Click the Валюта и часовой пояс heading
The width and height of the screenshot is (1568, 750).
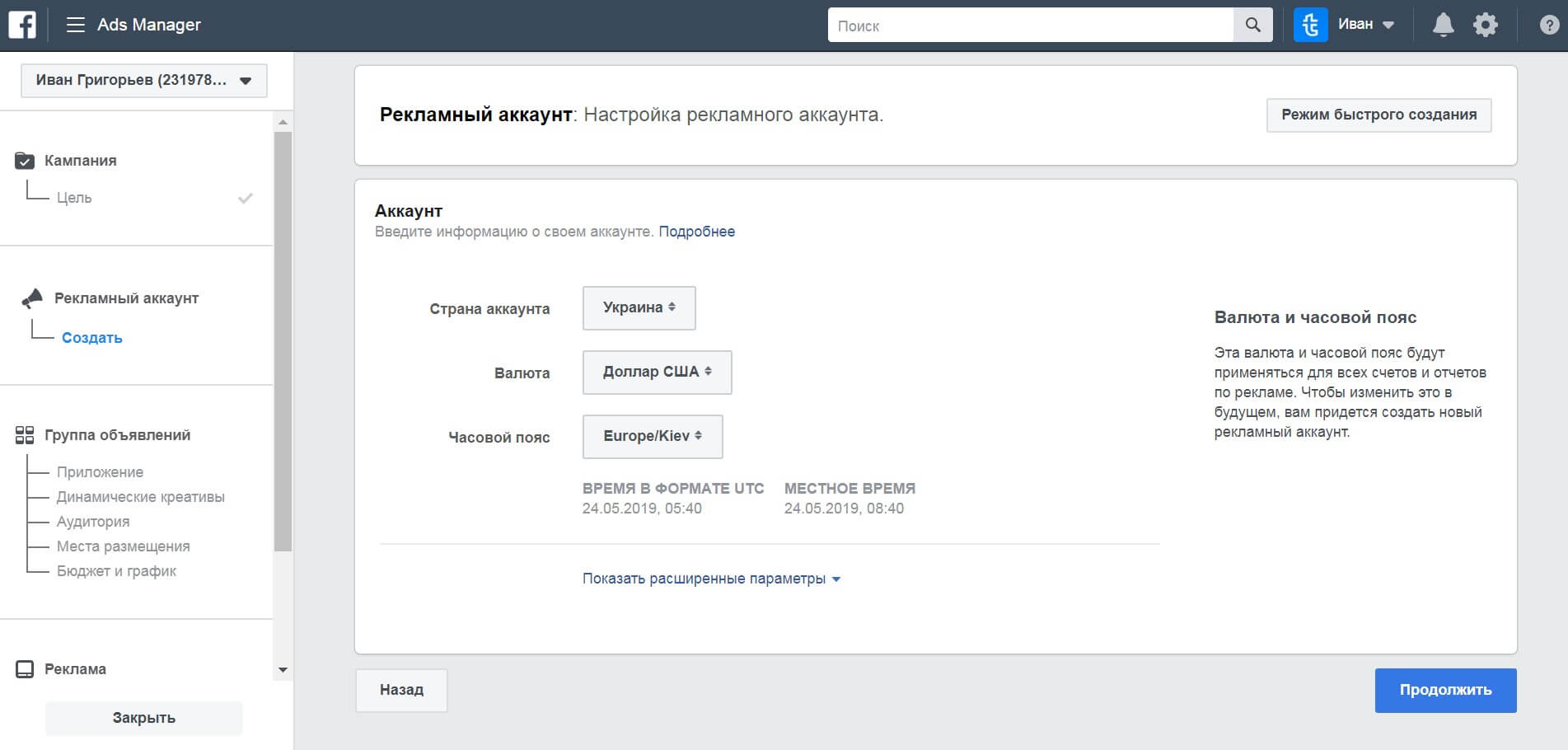pyautogui.click(x=1315, y=317)
